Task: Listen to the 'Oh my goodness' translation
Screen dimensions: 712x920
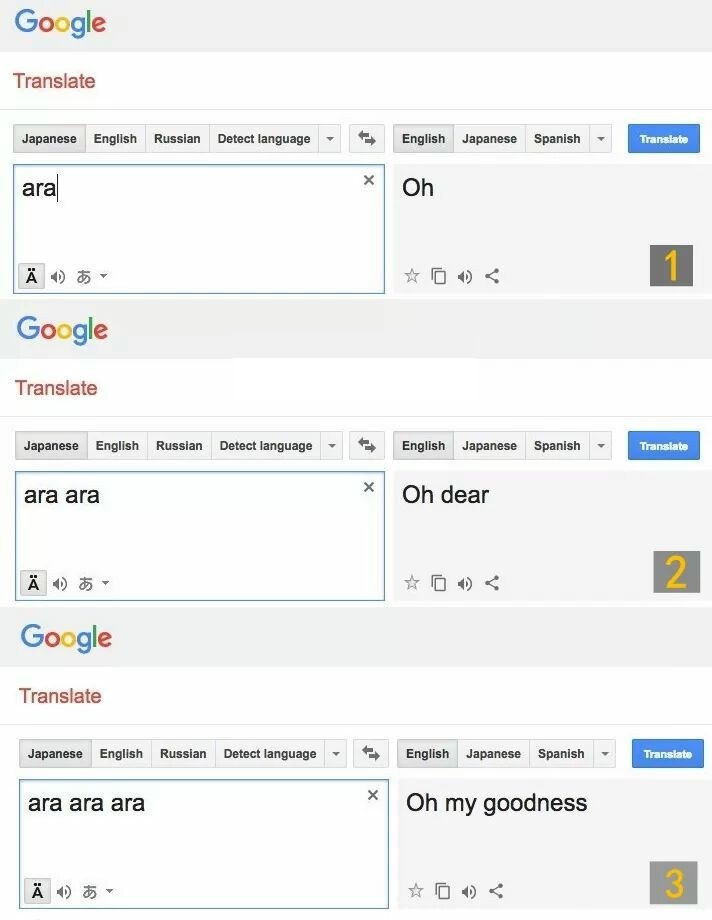Action: 469,890
